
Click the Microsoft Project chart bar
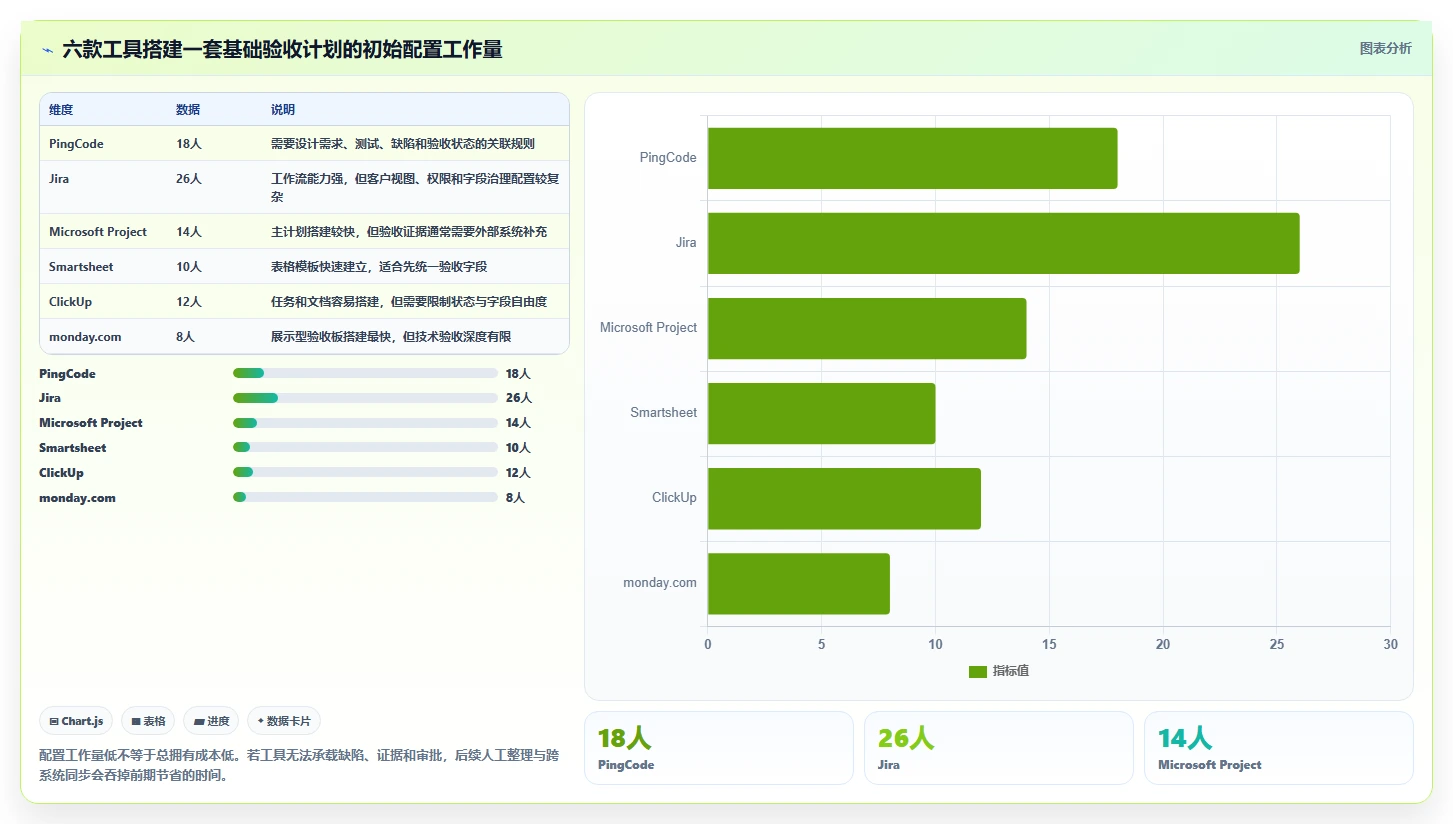tap(867, 328)
